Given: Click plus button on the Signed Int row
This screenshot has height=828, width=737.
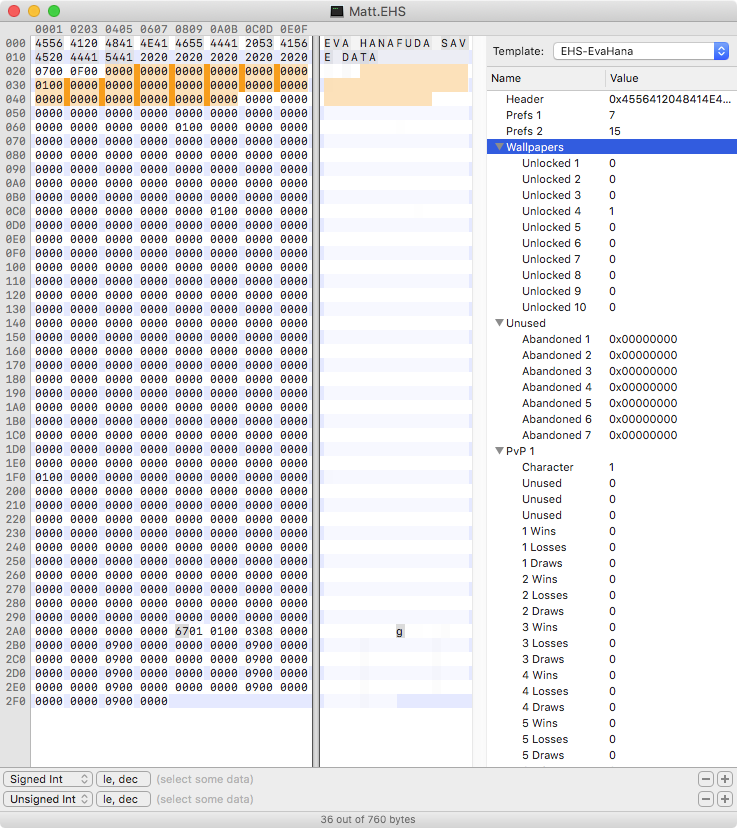Looking at the screenshot, I should coord(724,779).
